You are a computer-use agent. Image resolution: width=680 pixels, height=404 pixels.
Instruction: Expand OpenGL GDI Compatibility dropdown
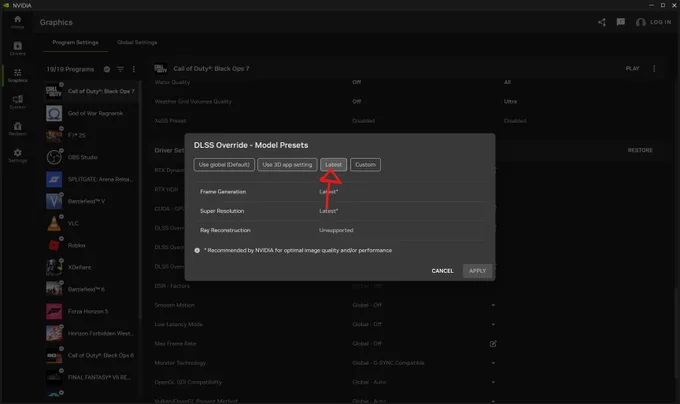[493, 382]
